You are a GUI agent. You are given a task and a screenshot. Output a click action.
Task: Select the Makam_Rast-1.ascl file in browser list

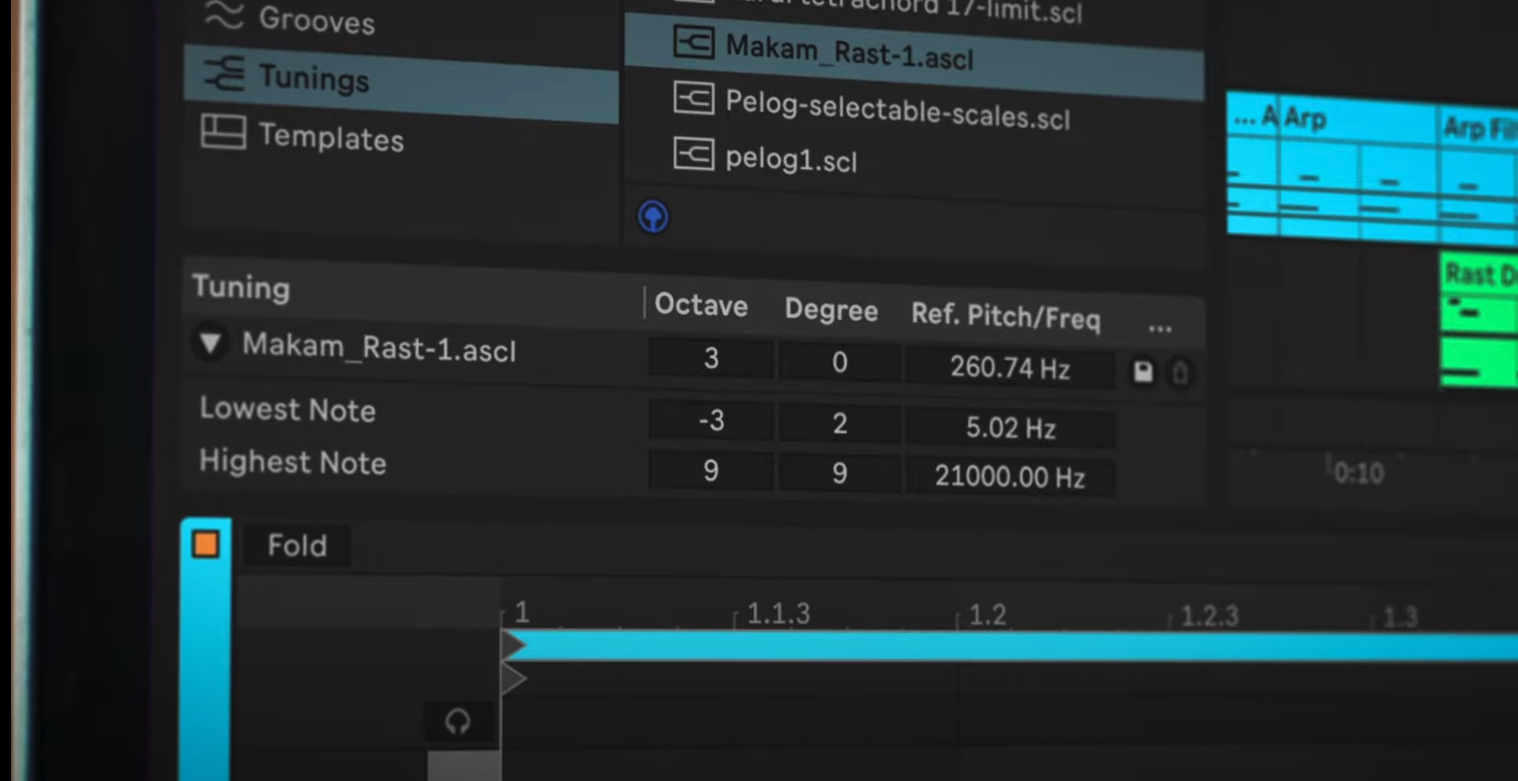point(914,55)
